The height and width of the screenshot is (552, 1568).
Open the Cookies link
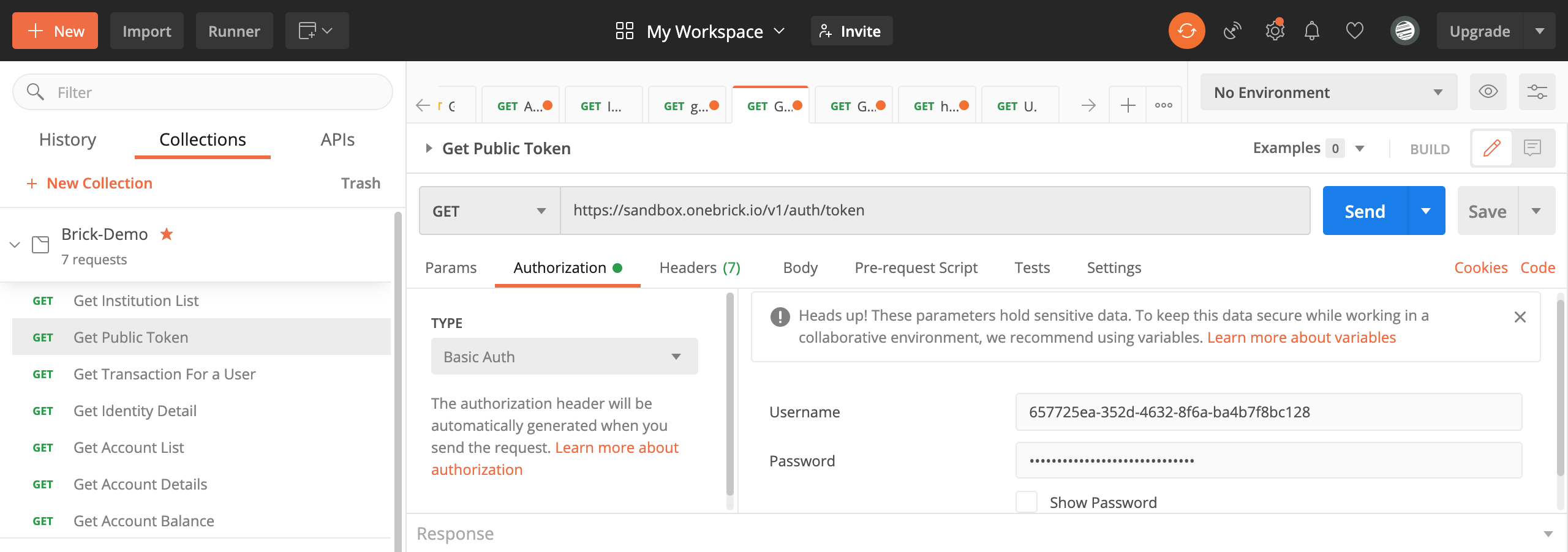pos(1481,268)
